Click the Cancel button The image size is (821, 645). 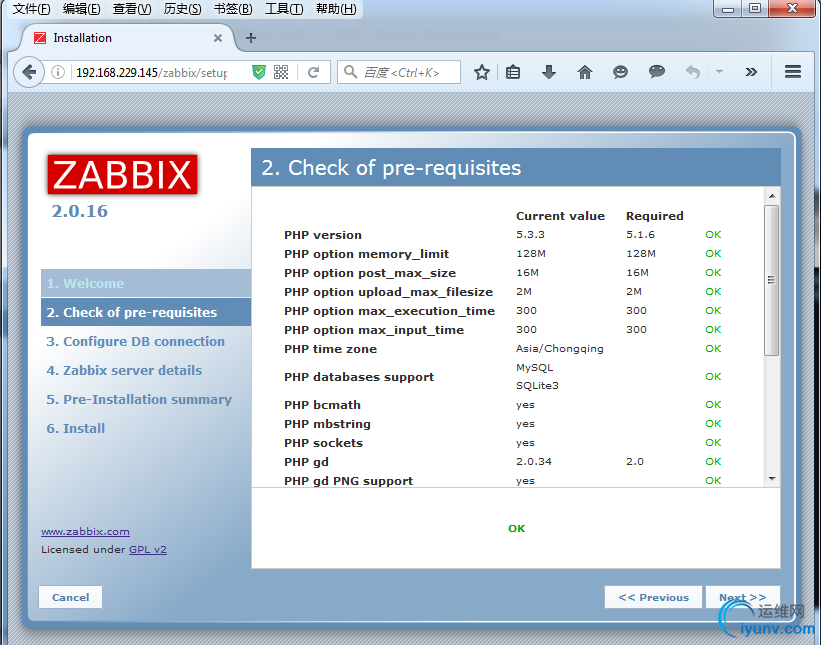(71, 597)
